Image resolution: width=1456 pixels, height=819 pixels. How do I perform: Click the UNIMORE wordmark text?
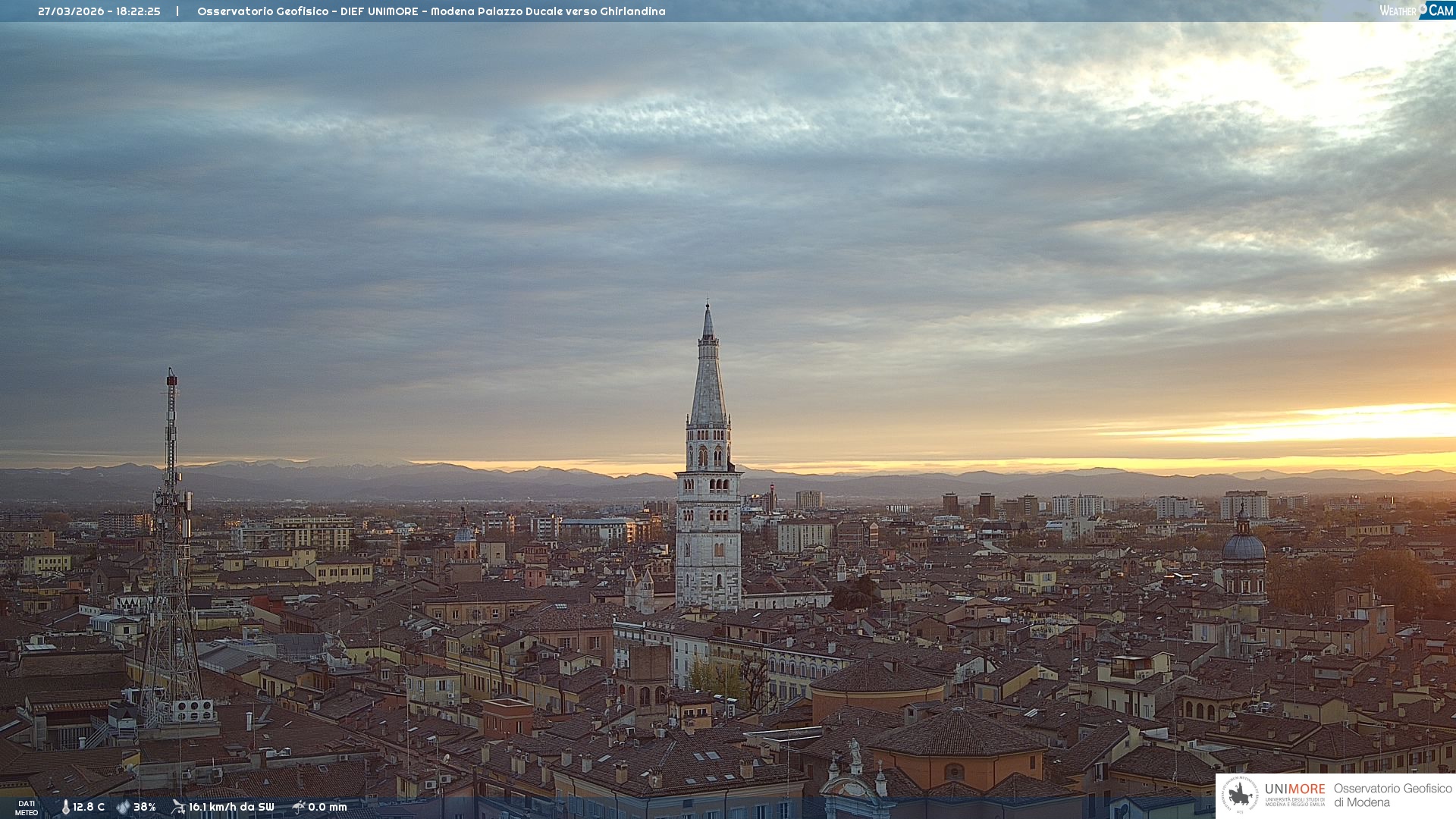pyautogui.click(x=1294, y=789)
